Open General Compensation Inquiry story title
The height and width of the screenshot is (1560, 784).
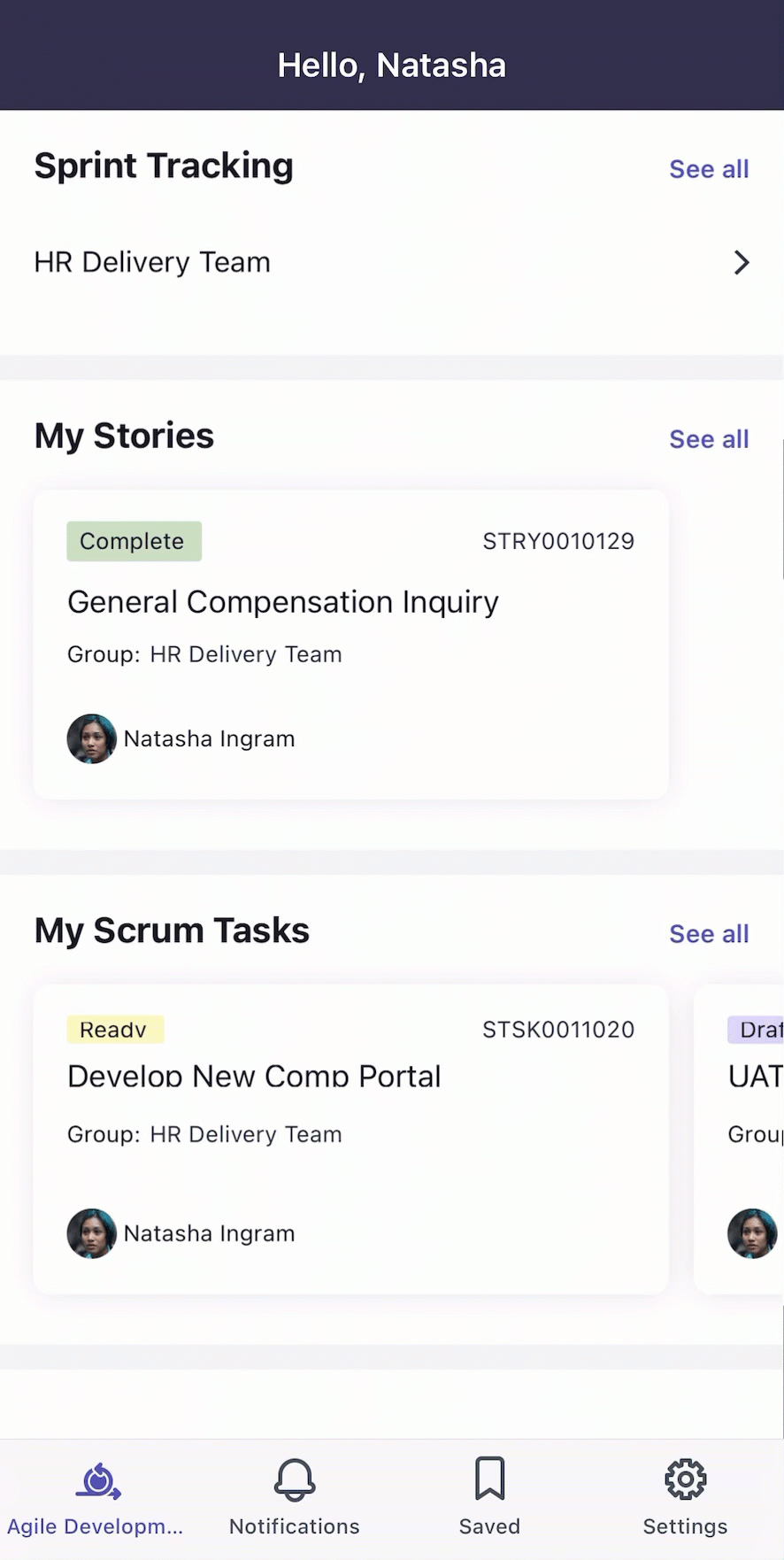283,602
